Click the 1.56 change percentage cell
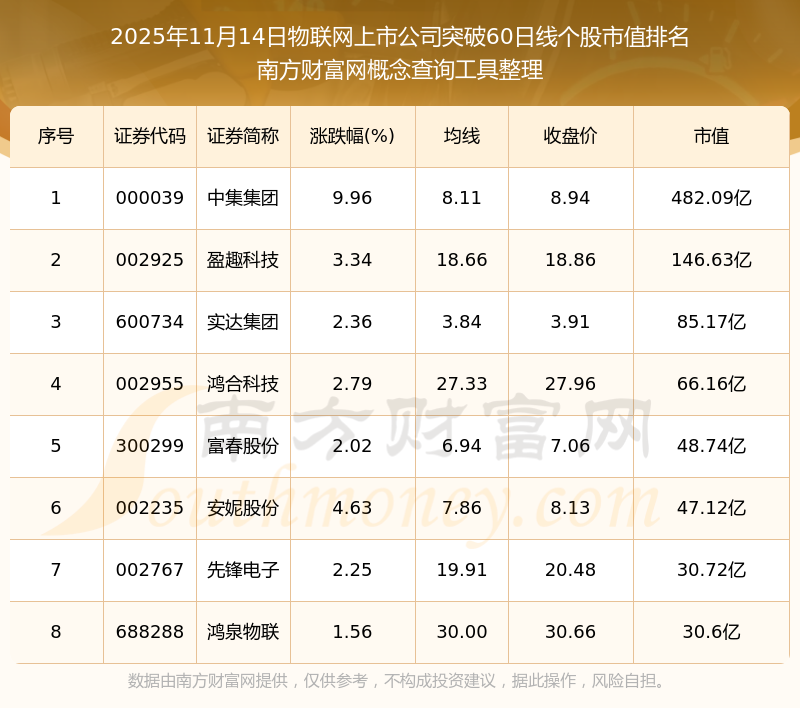 click(x=352, y=632)
